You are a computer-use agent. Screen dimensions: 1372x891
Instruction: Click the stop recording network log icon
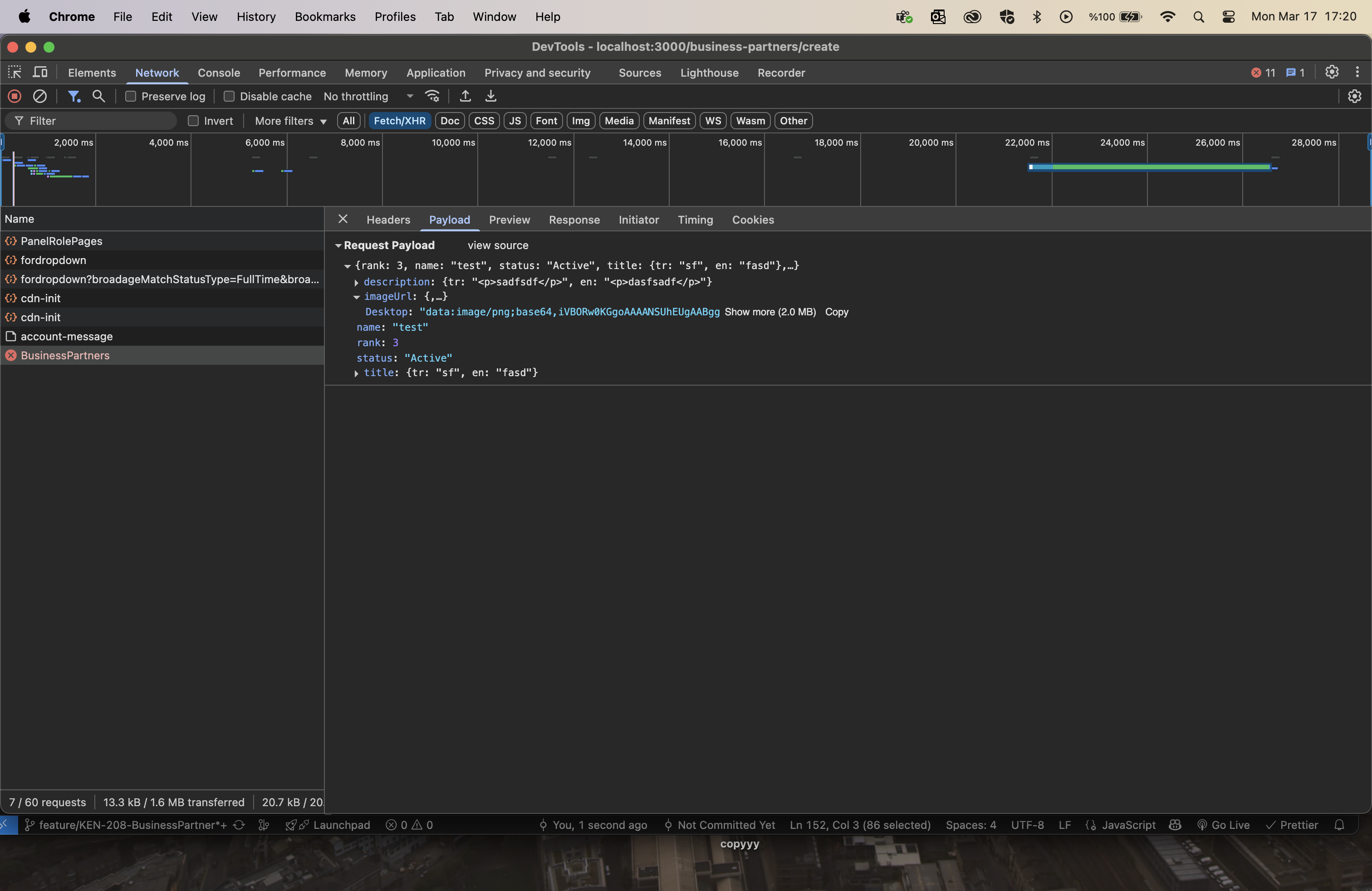[x=15, y=96]
